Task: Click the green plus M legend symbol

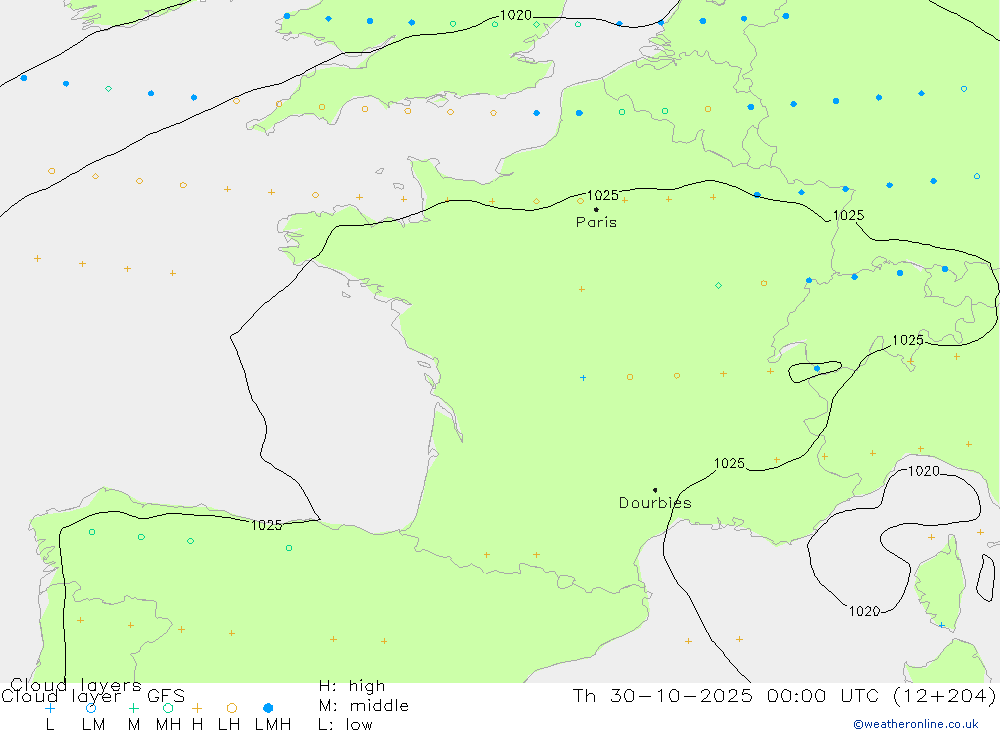Action: click(x=133, y=708)
